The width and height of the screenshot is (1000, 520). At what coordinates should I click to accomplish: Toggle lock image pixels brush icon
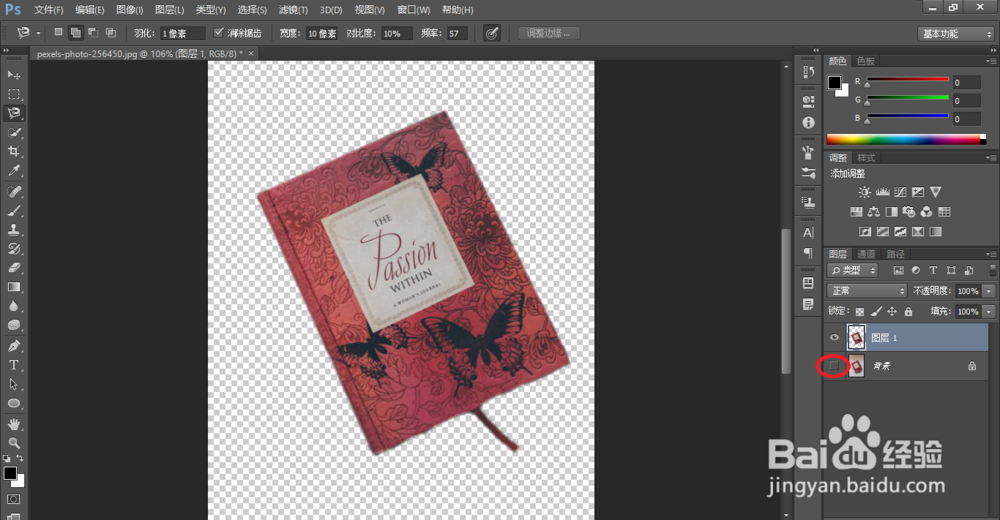point(876,311)
